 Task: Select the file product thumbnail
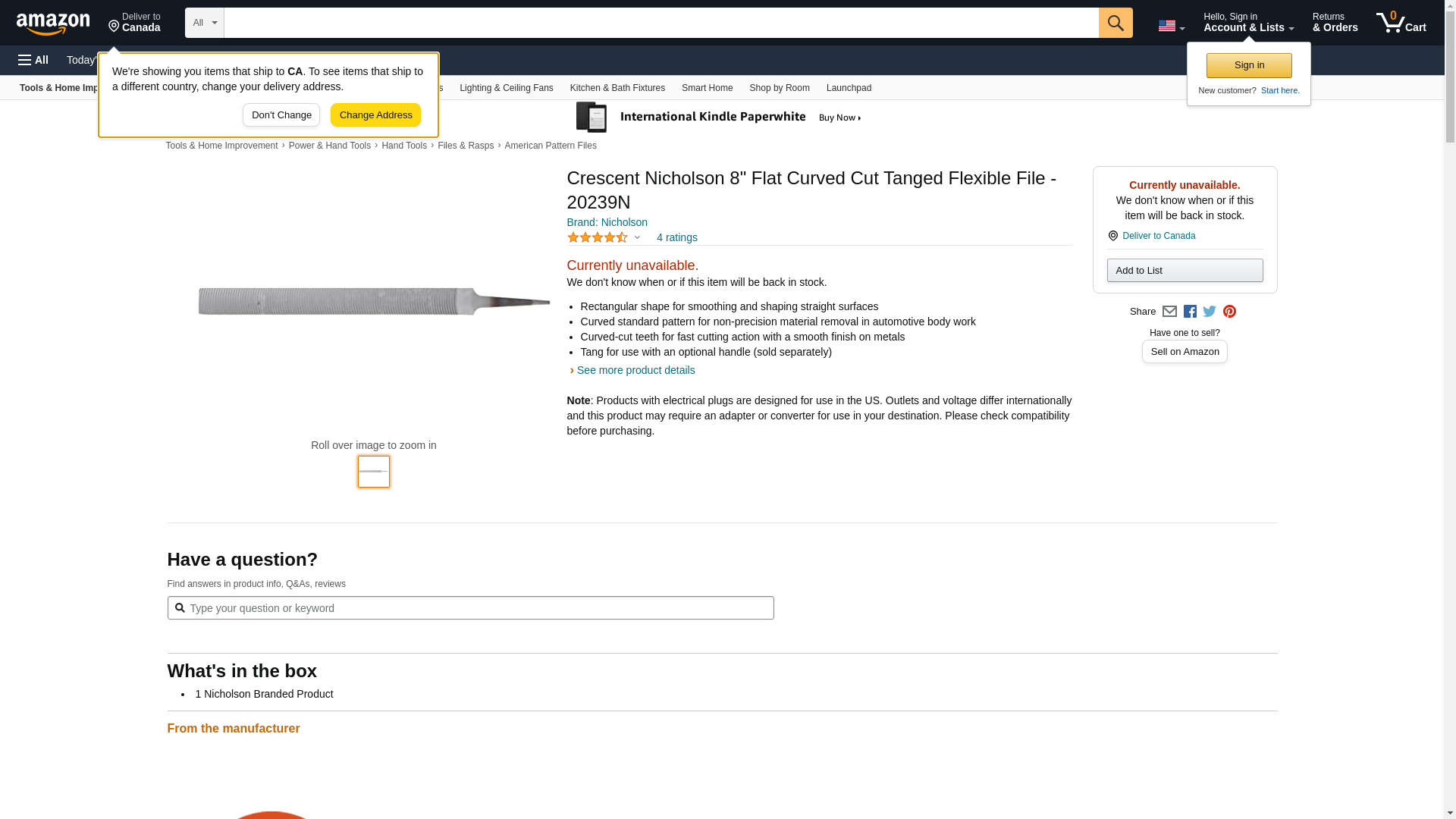pos(374,472)
